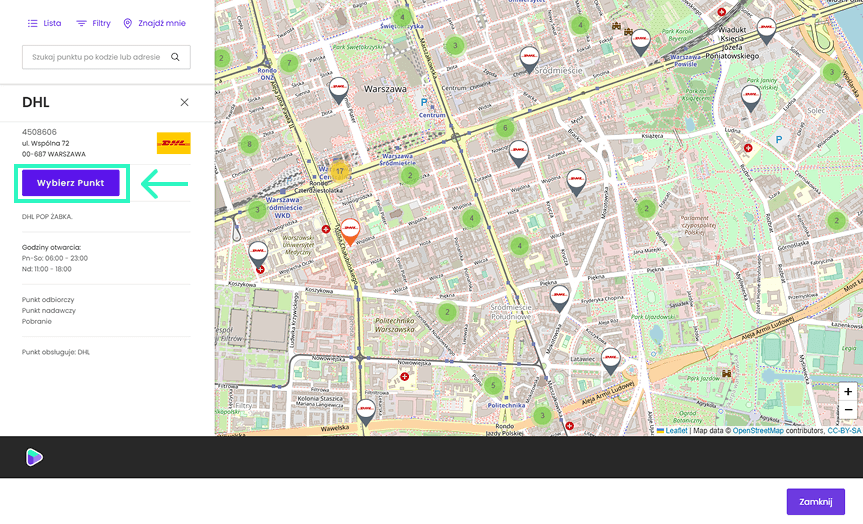Click the green cluster marker labeled 5
The image size is (863, 524).
coord(492,385)
